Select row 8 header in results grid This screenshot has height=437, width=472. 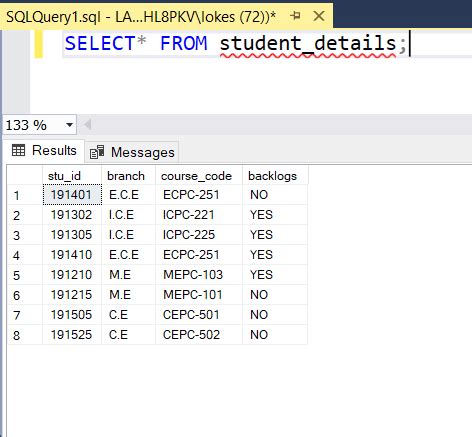pyautogui.click(x=25, y=335)
